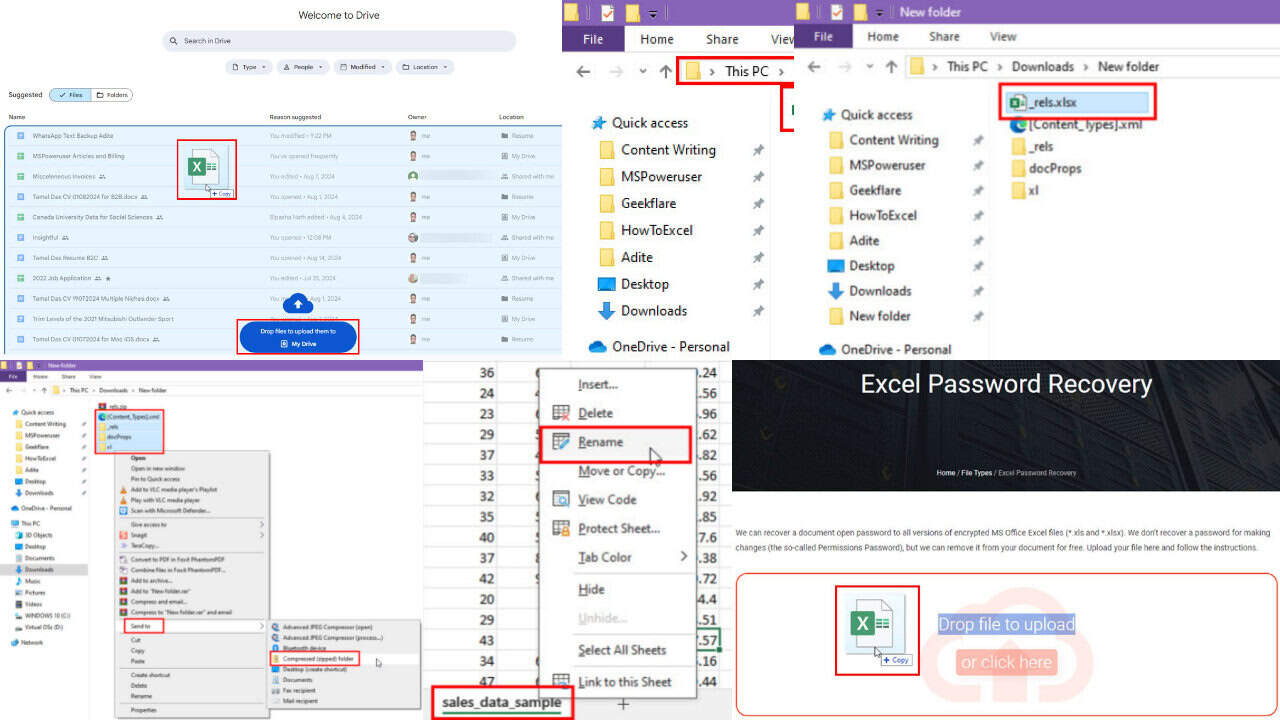
Task: Click the OneDrive cloud icon in the cropped-View-tab Explorer
Action: tap(598, 346)
